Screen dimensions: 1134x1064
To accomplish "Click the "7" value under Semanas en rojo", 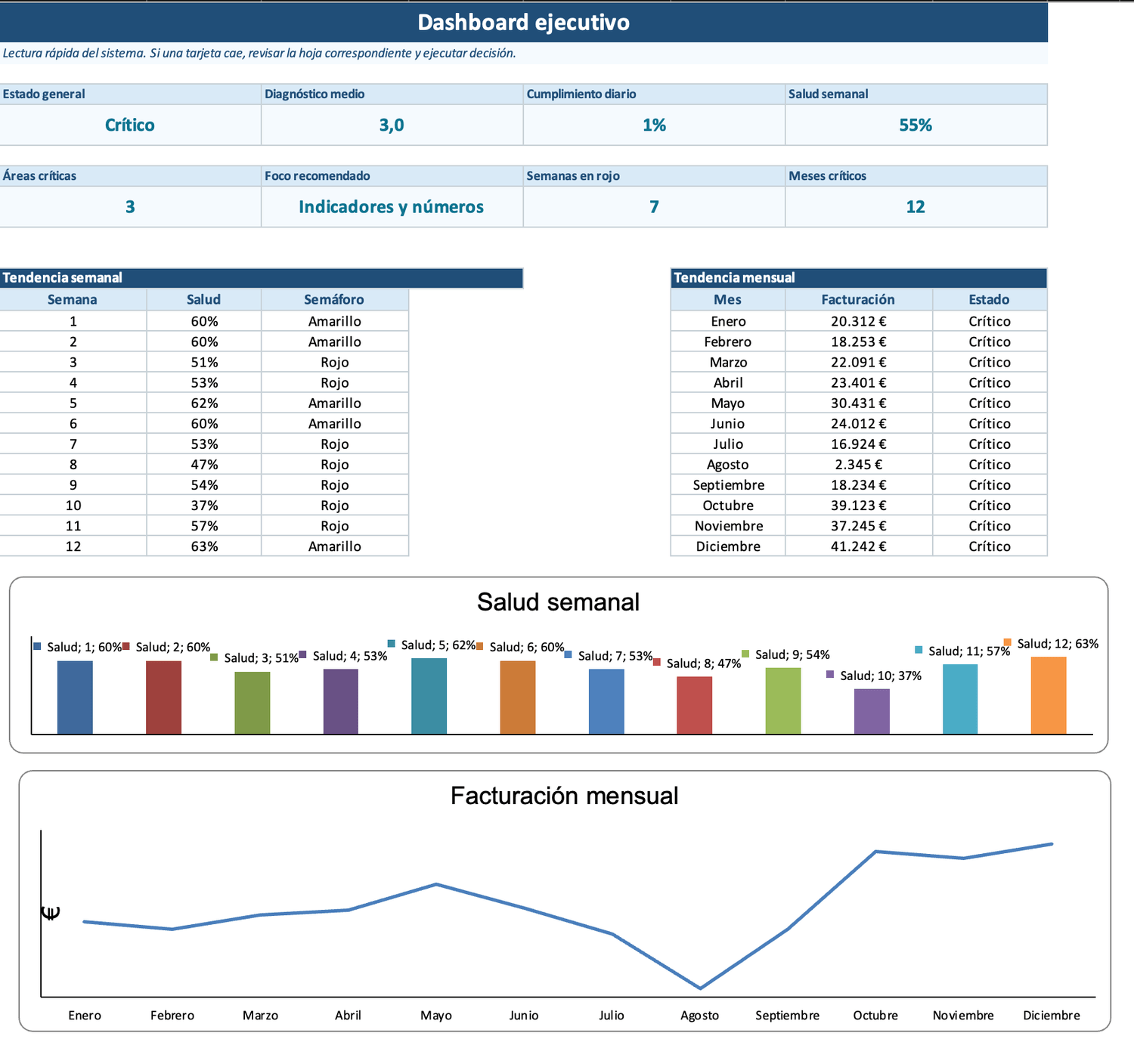I will pos(654,206).
